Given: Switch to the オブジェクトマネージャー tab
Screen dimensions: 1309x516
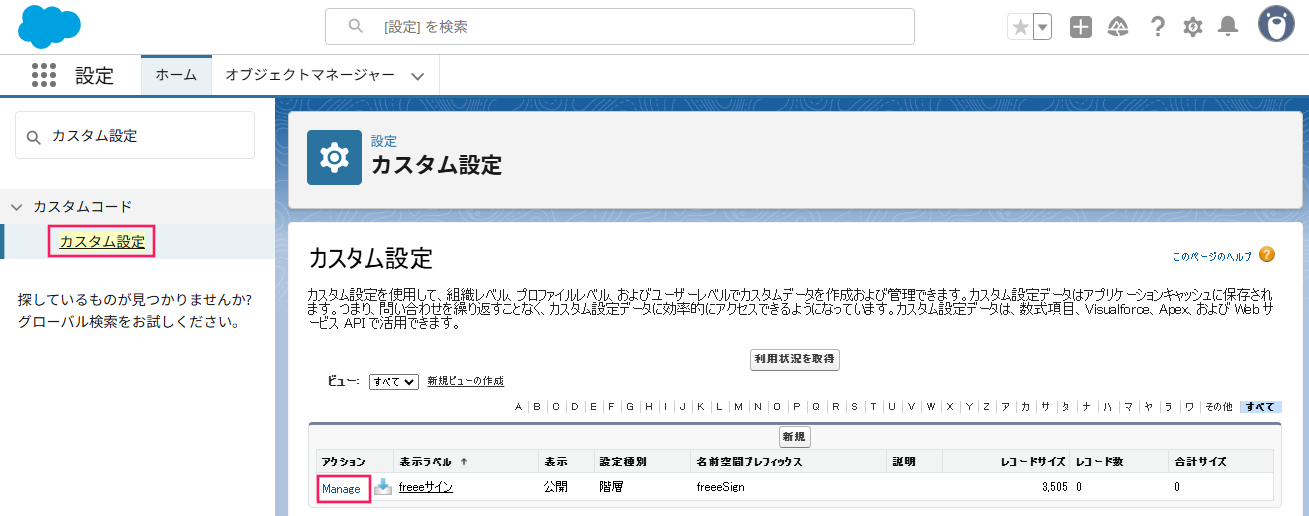Looking at the screenshot, I should pyautogui.click(x=310, y=75).
